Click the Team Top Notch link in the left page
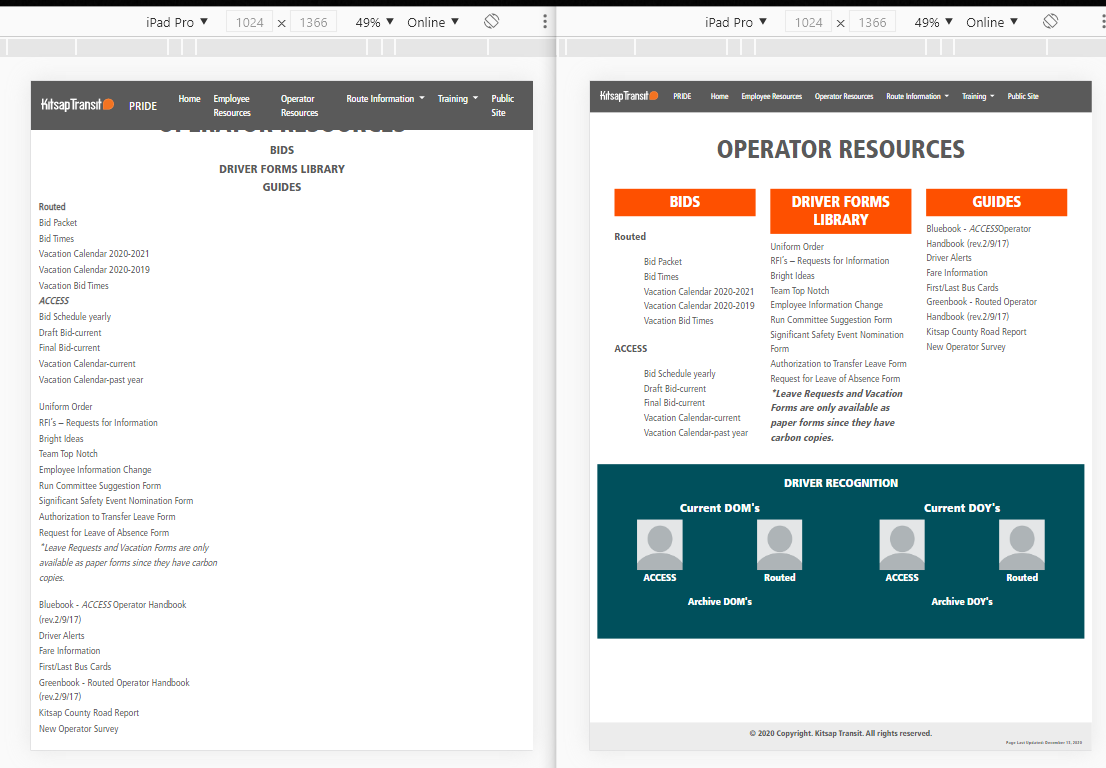The image size is (1106, 768). [x=68, y=454]
